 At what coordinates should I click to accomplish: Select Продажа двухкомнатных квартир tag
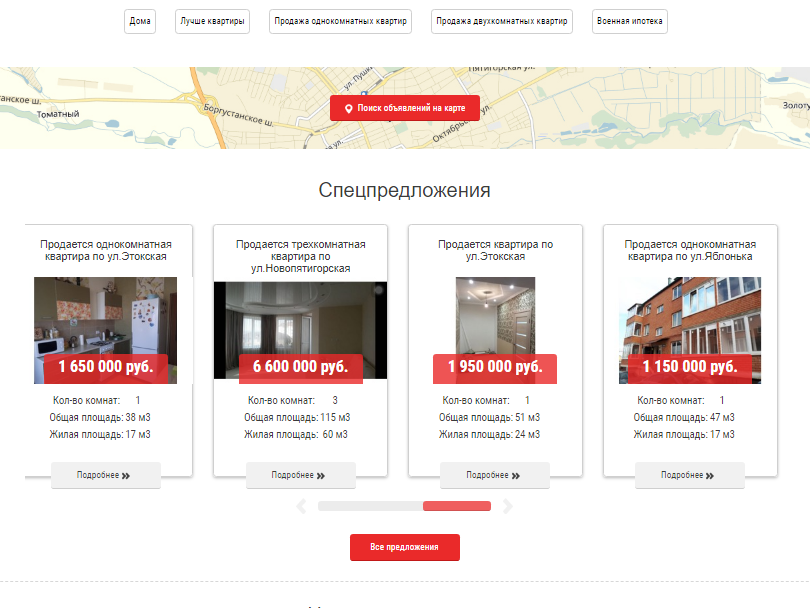coord(502,21)
